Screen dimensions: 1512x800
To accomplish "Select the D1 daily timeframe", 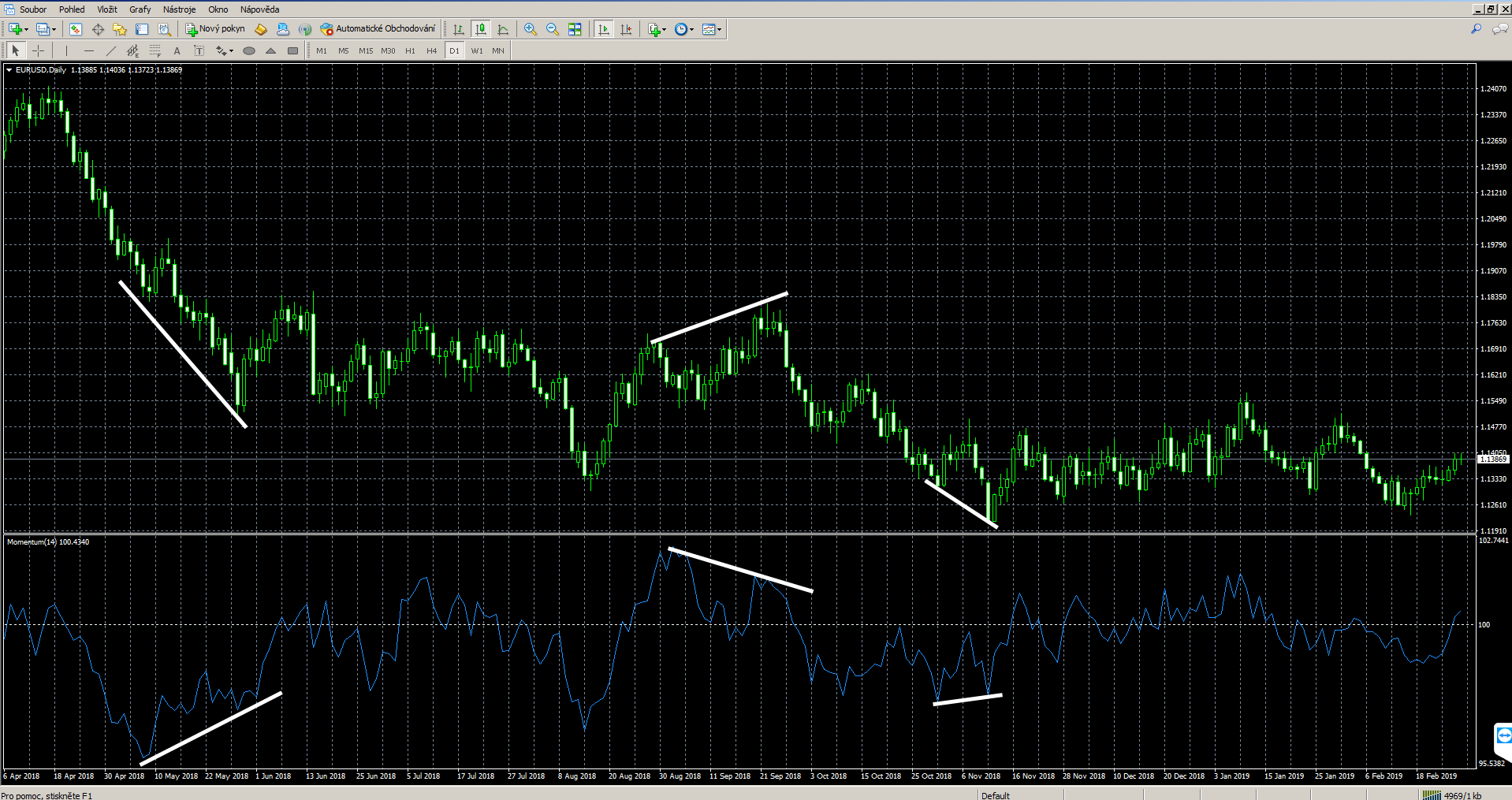I will coord(454,50).
